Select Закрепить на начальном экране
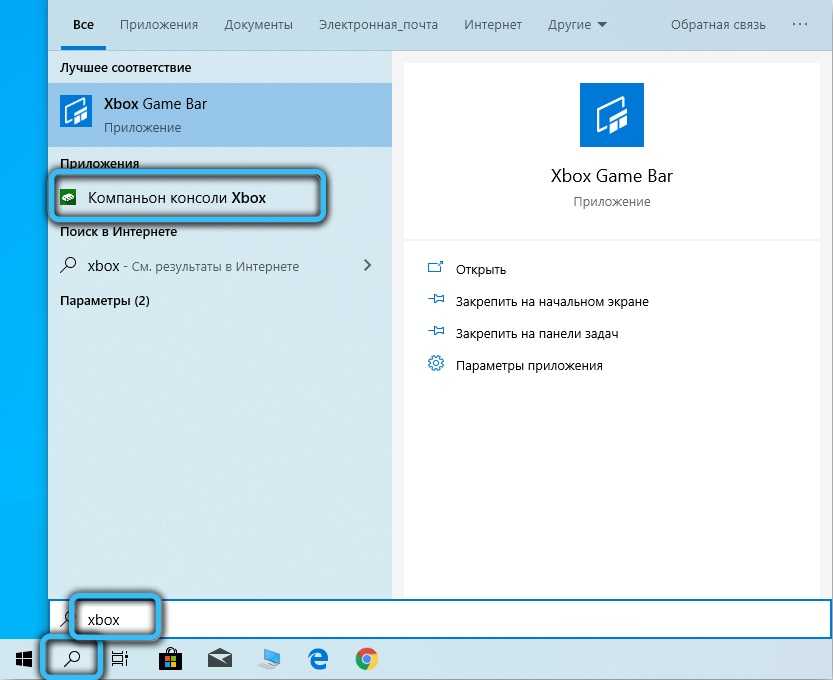Screen dimensions: 833x680 (552, 302)
